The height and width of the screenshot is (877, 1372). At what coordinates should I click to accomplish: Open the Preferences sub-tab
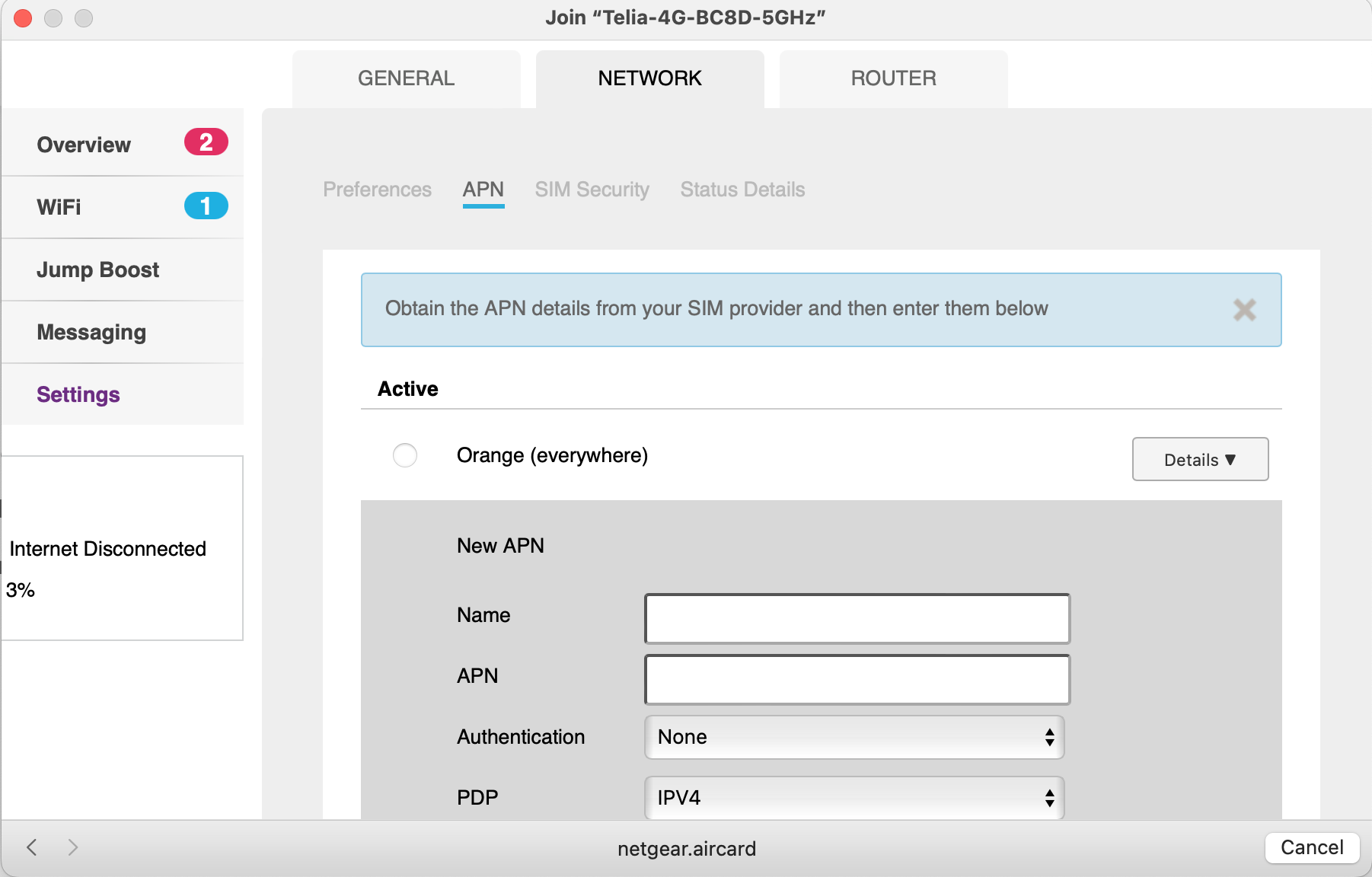tap(377, 190)
